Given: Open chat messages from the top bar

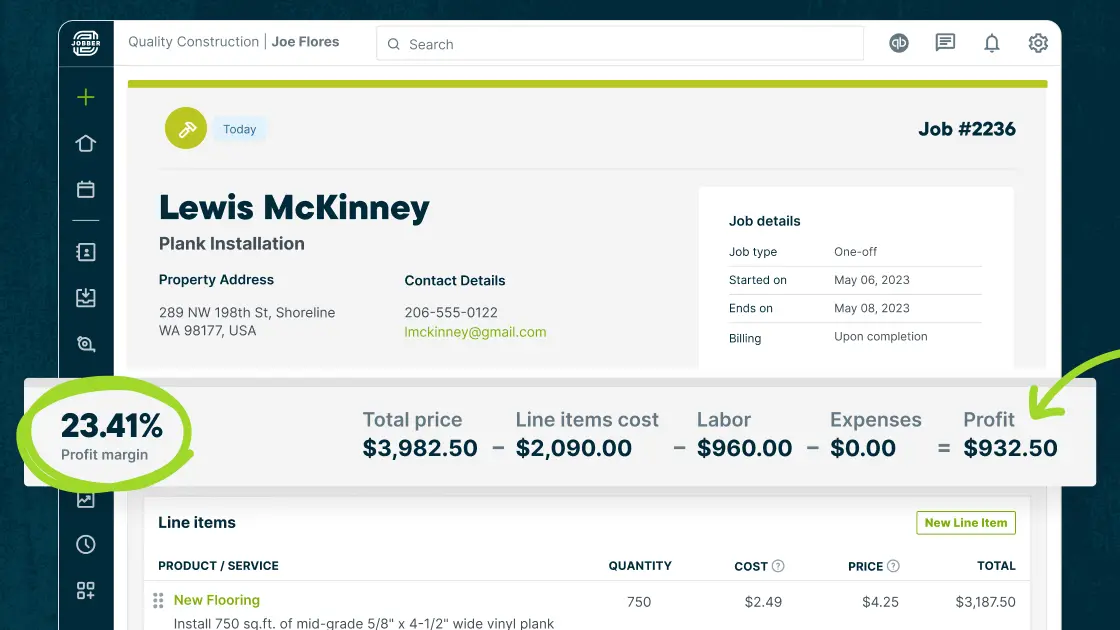Looking at the screenshot, I should (x=945, y=43).
